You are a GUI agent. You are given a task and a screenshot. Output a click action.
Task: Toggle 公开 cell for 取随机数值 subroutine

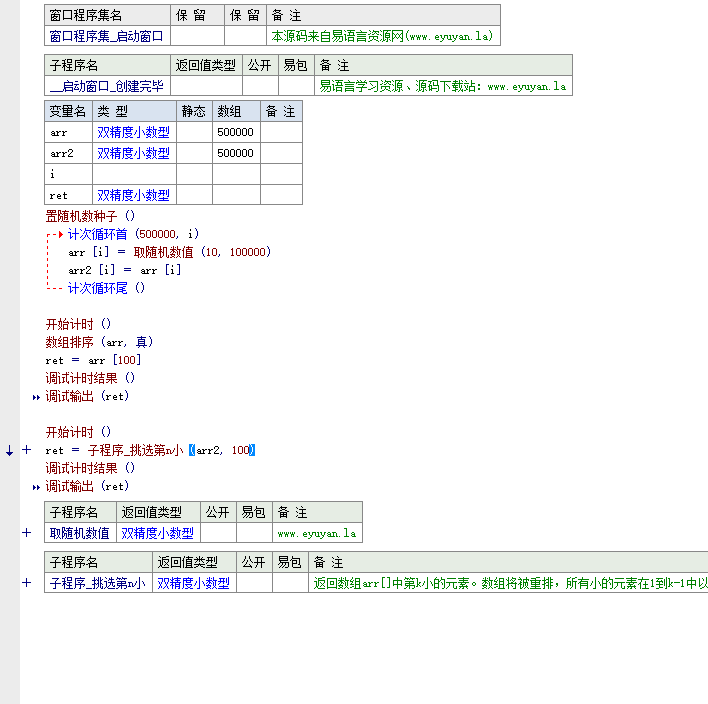coord(218,533)
